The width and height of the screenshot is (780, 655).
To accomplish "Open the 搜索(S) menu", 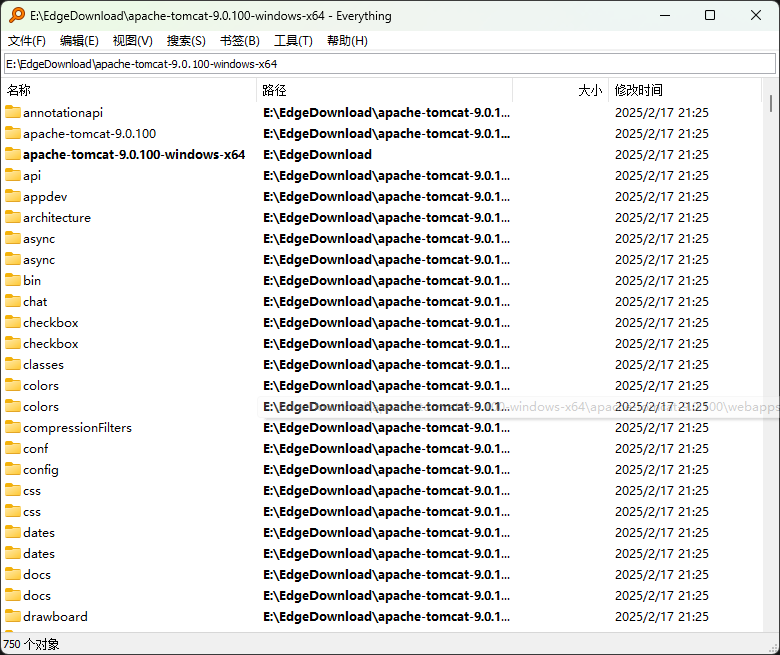I will tap(186, 41).
